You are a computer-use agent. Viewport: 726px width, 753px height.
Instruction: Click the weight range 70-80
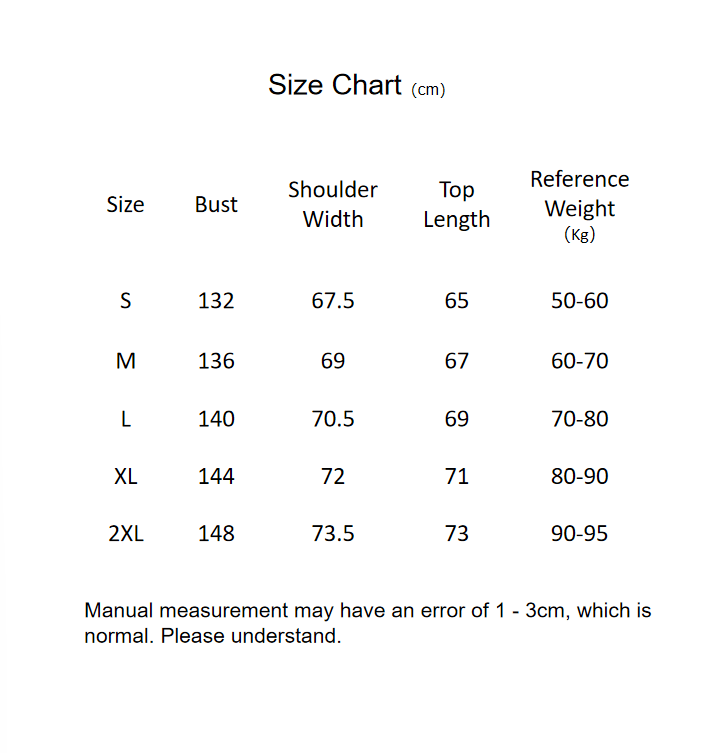click(x=580, y=419)
